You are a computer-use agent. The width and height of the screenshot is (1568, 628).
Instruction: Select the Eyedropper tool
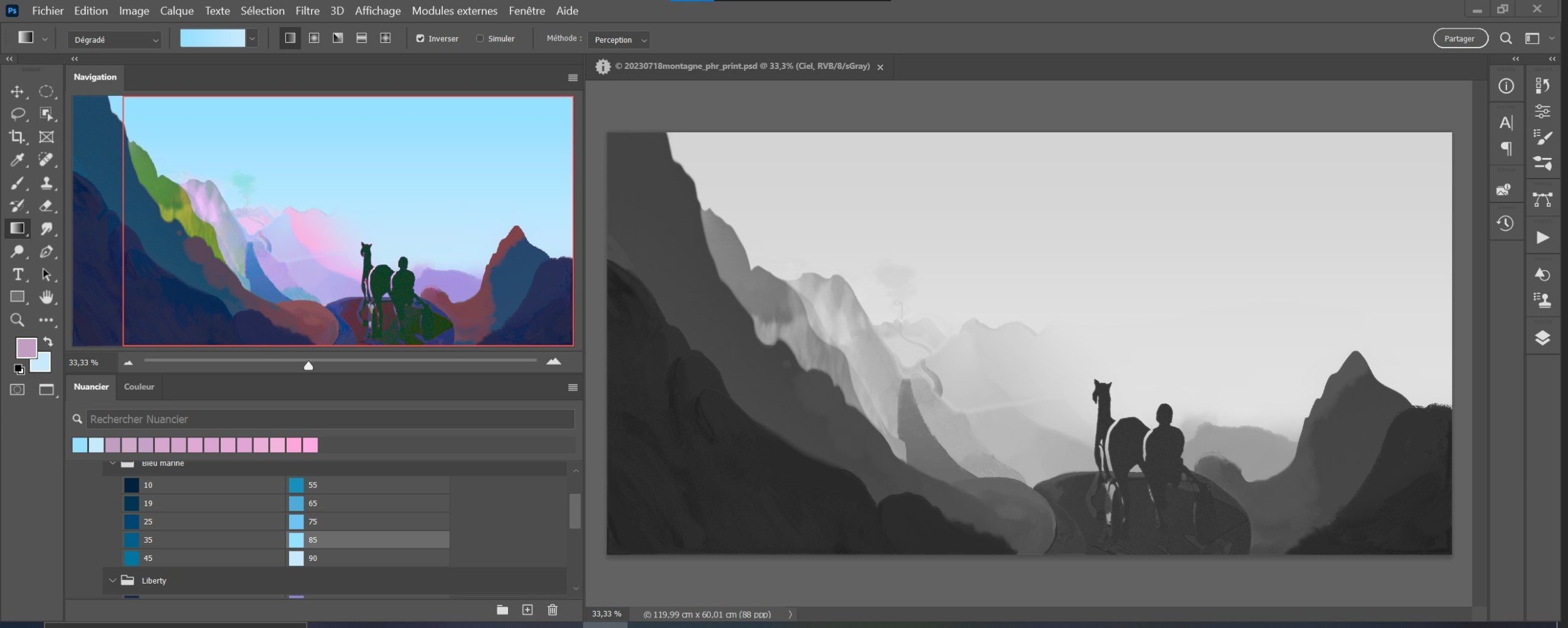click(x=17, y=160)
